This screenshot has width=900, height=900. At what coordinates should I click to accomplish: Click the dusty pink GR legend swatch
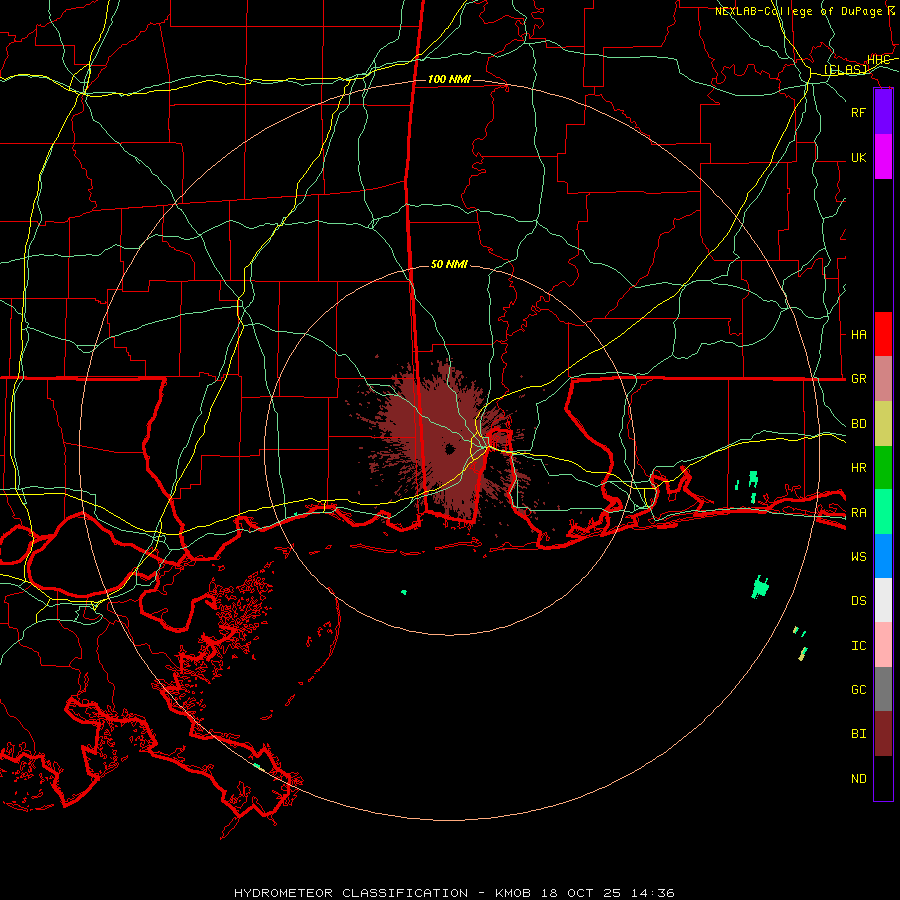[x=883, y=379]
